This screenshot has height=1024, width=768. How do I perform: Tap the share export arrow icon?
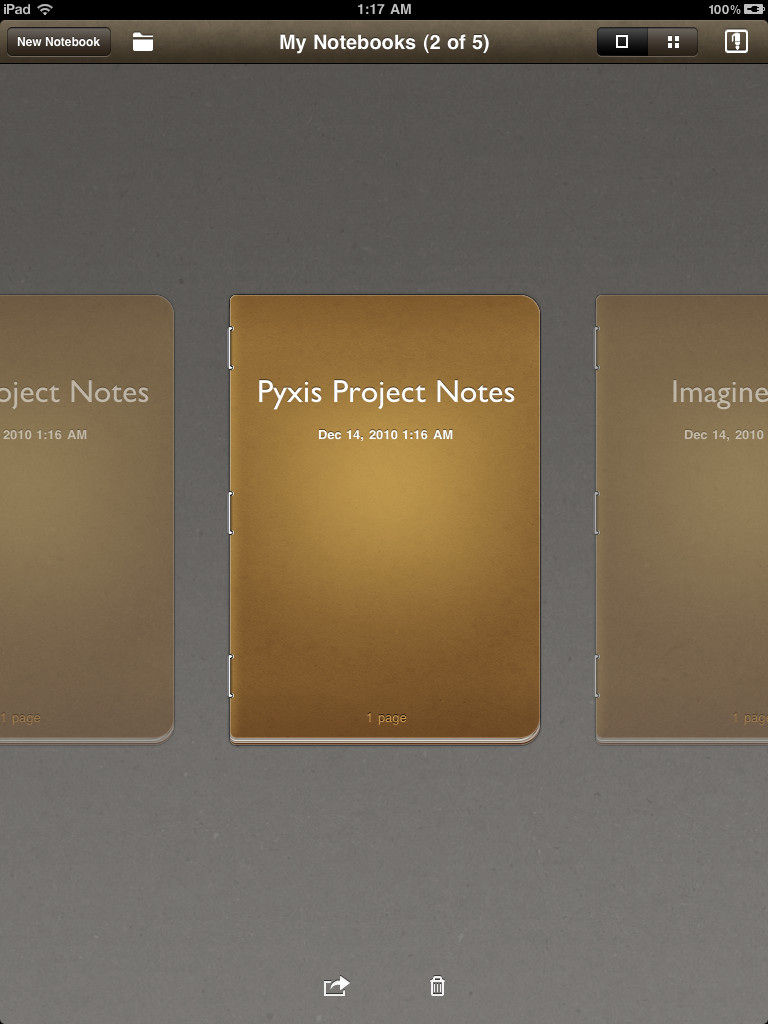336,985
